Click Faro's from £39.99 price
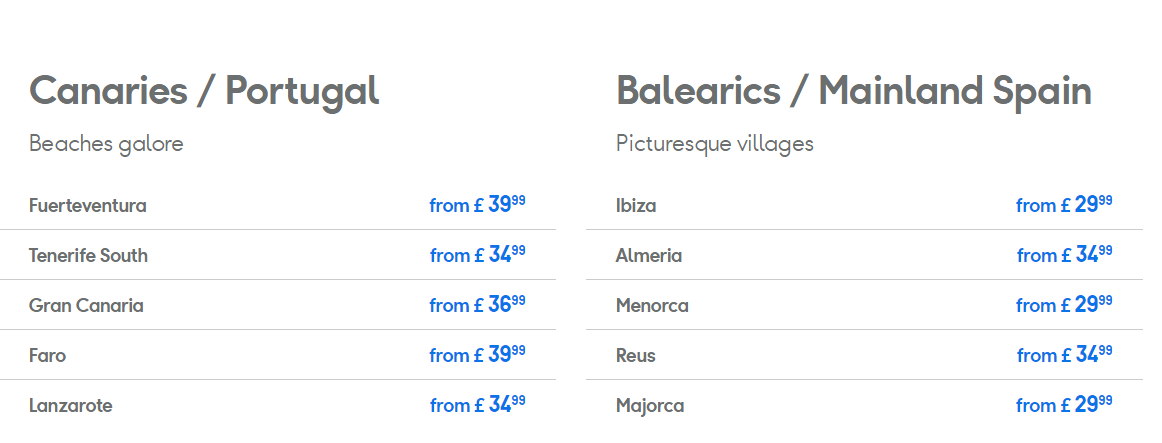 coord(477,355)
